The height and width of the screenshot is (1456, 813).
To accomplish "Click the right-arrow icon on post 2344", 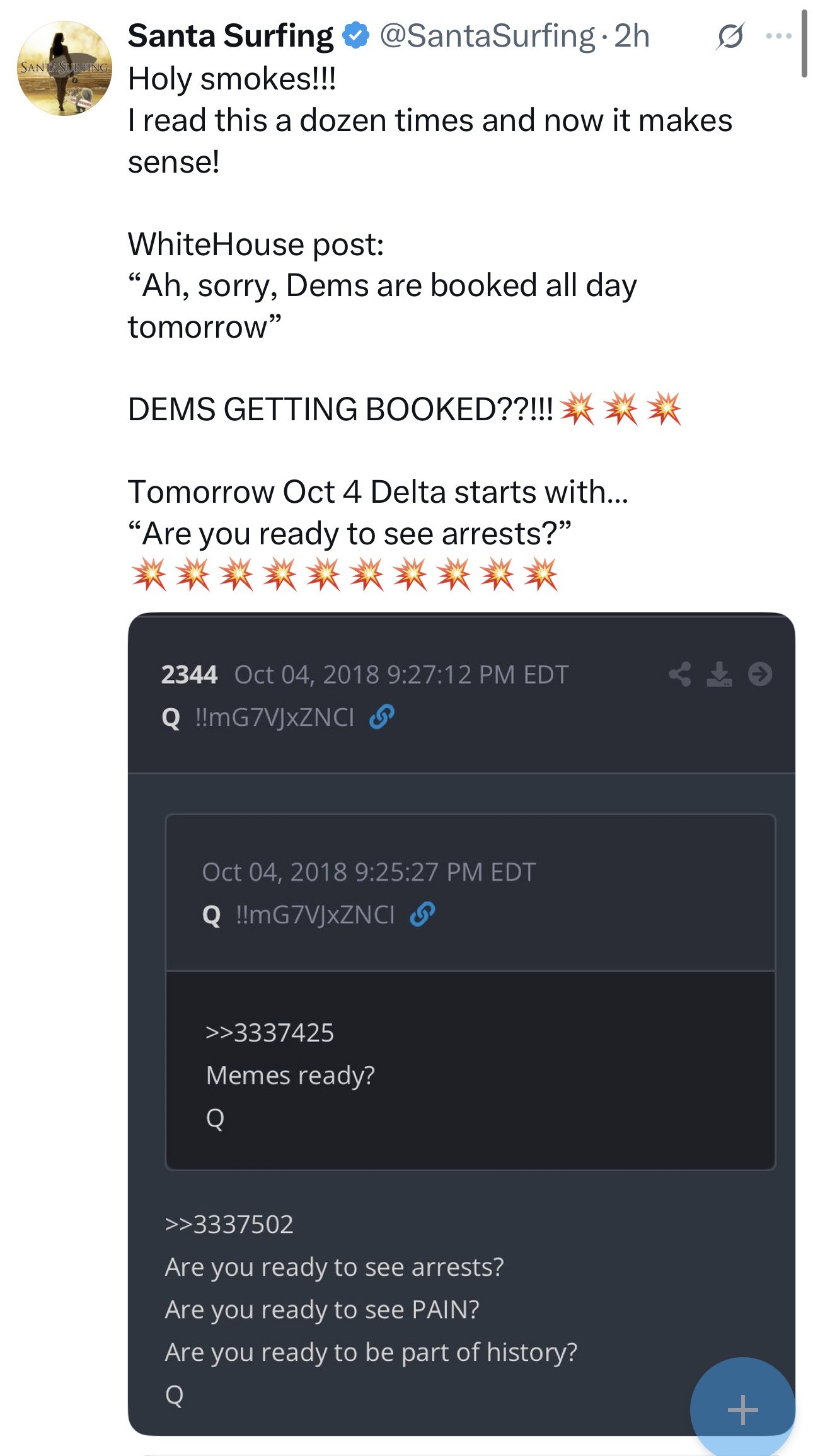I will click(x=760, y=674).
